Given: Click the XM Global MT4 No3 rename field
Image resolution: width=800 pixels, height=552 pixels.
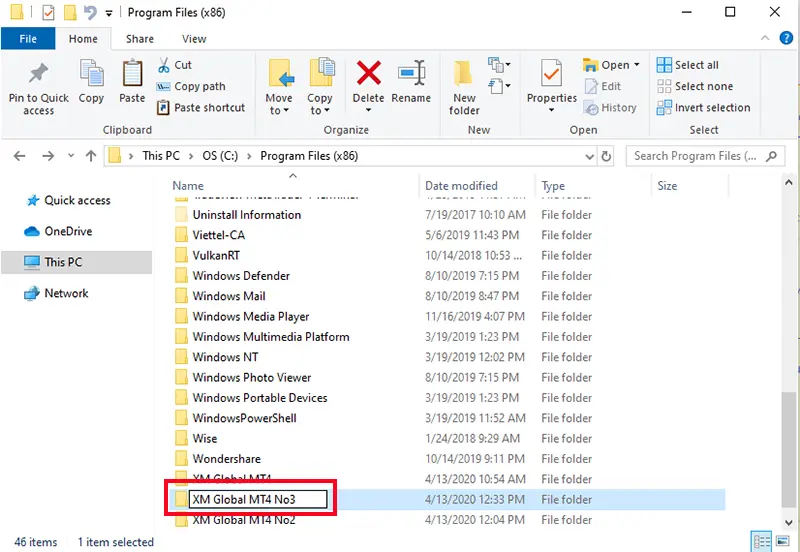Looking at the screenshot, I should click(258, 499).
